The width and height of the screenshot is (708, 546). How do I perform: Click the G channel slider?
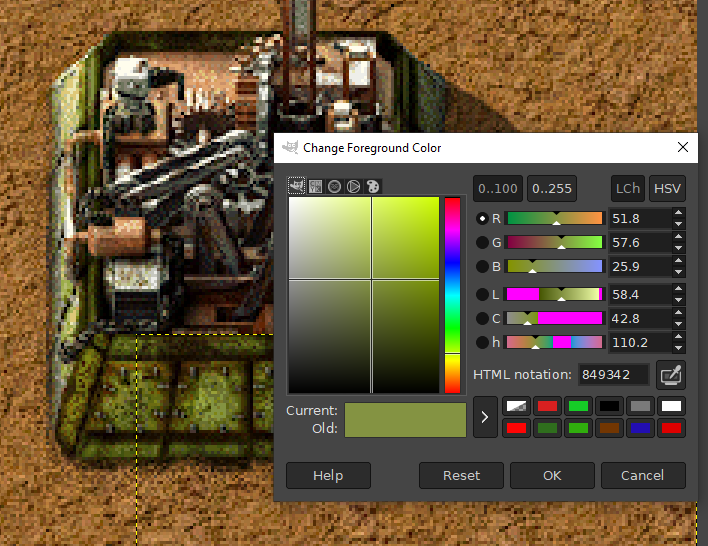pos(555,243)
